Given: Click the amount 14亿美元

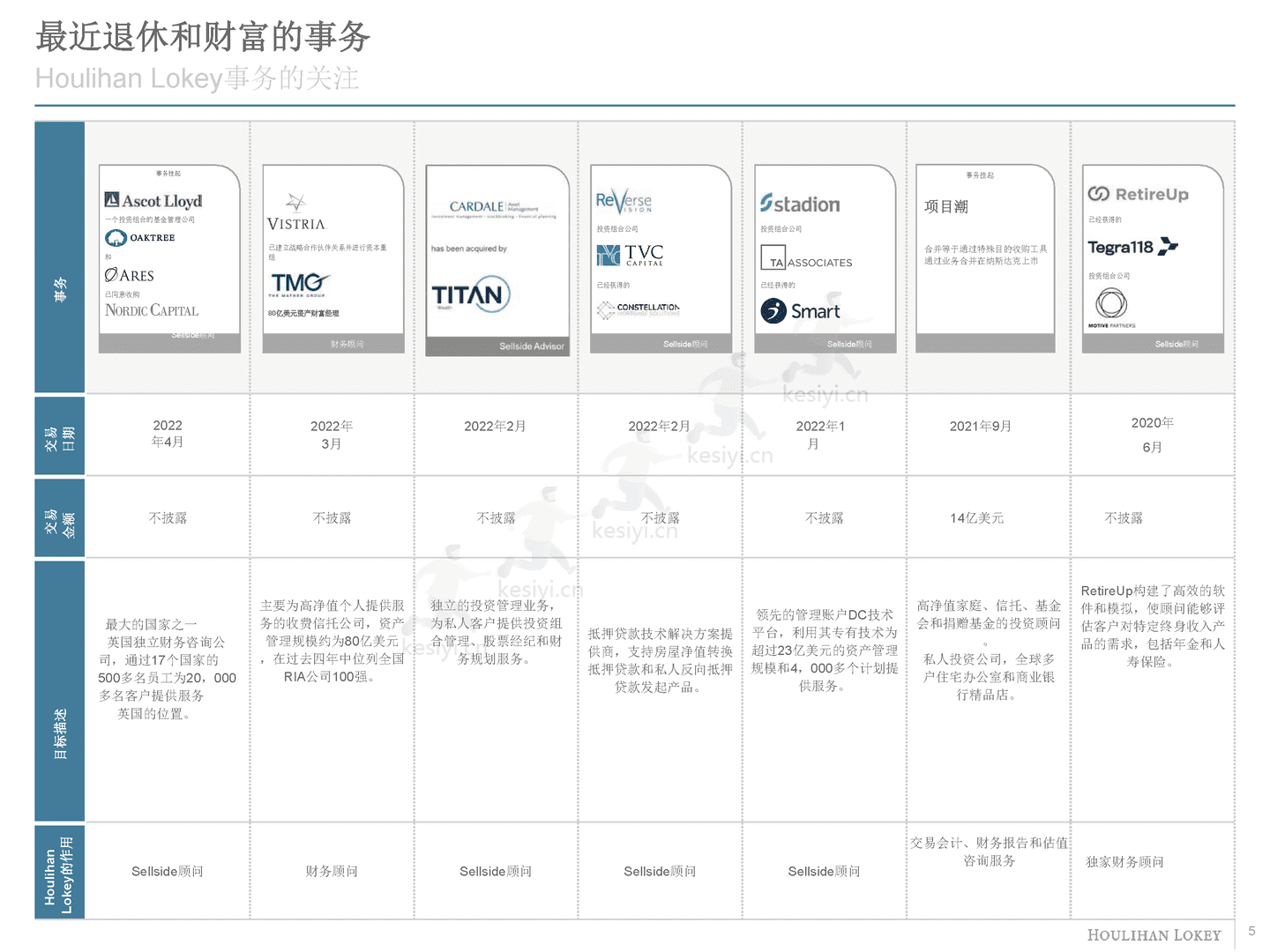Looking at the screenshot, I should (976, 518).
